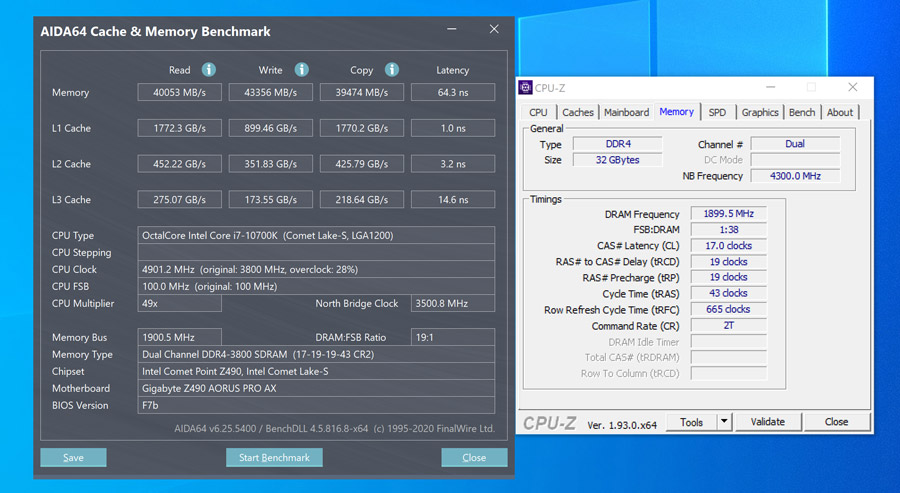This screenshot has width=900, height=493.
Task: Click the CPU Clock field 4901.2 MHz
Action: pos(316,269)
